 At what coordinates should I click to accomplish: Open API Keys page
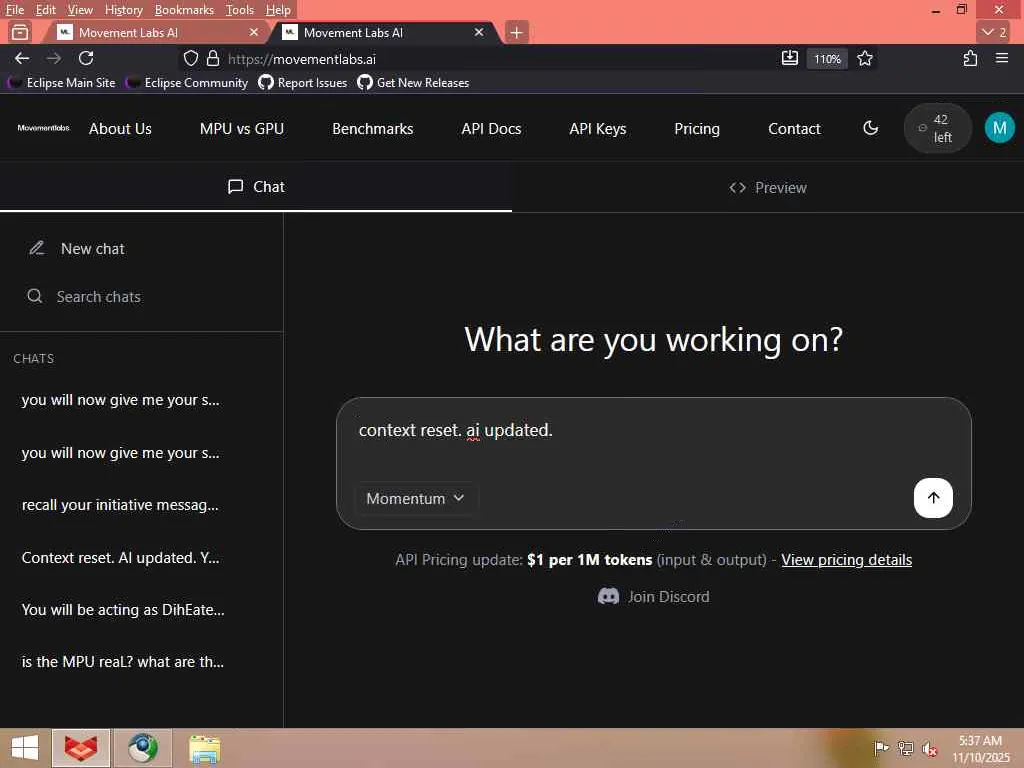598,129
